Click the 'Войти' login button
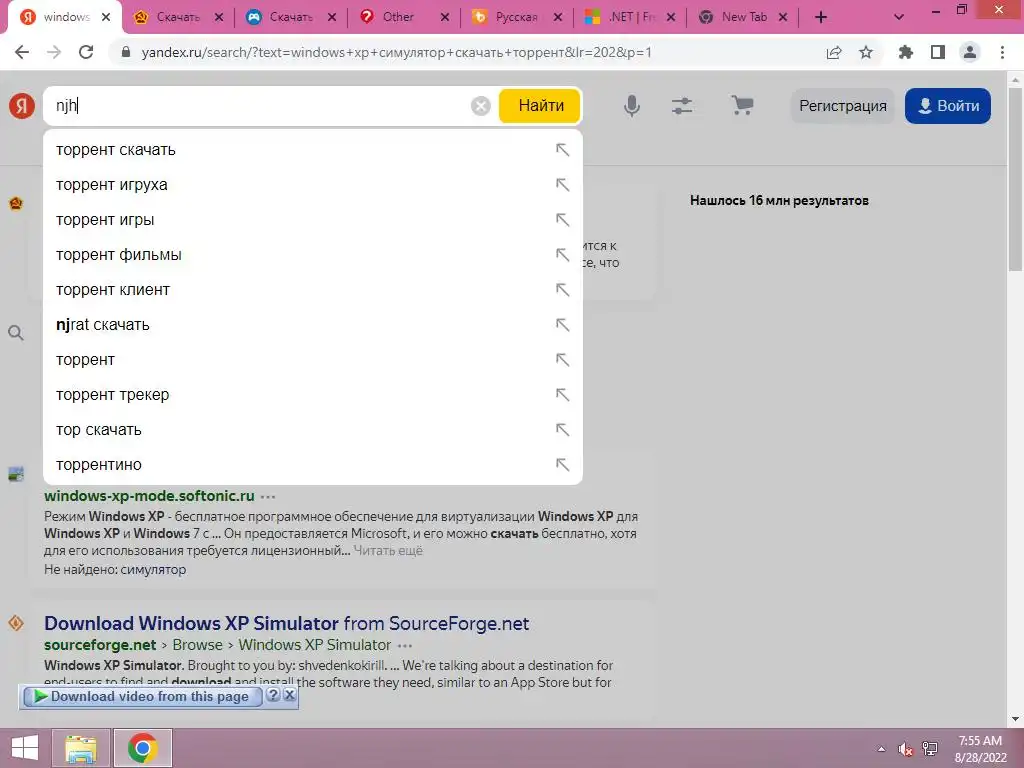 (x=948, y=106)
